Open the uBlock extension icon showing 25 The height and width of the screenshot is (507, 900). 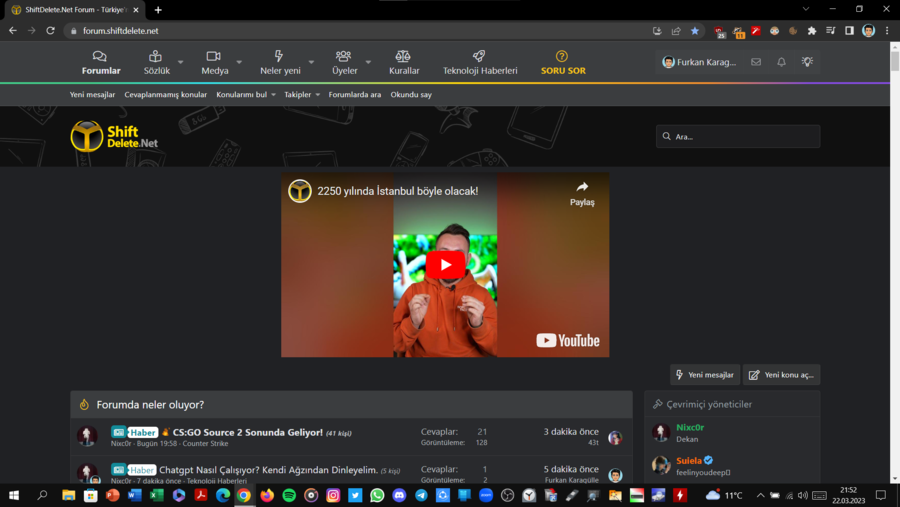719,32
